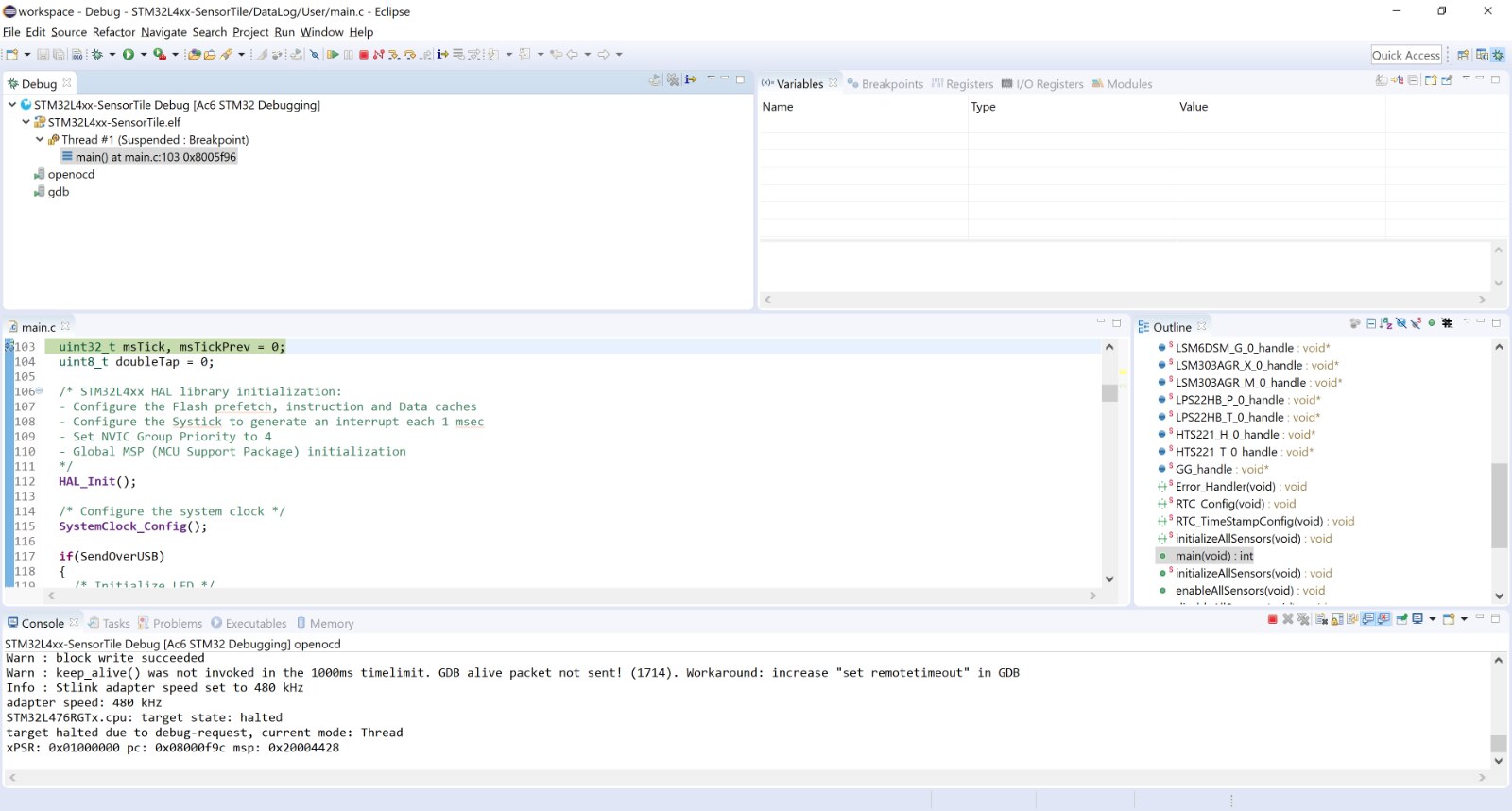Terminate the debug session from main toolbar
The height and width of the screenshot is (811, 1512).
coord(364,55)
